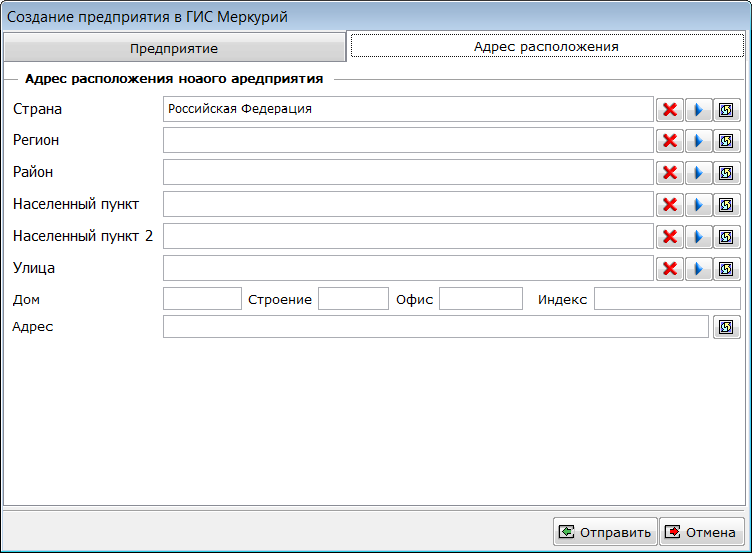
Task: Clear Населенный пункт field with red X
Action: pyautogui.click(x=670, y=205)
